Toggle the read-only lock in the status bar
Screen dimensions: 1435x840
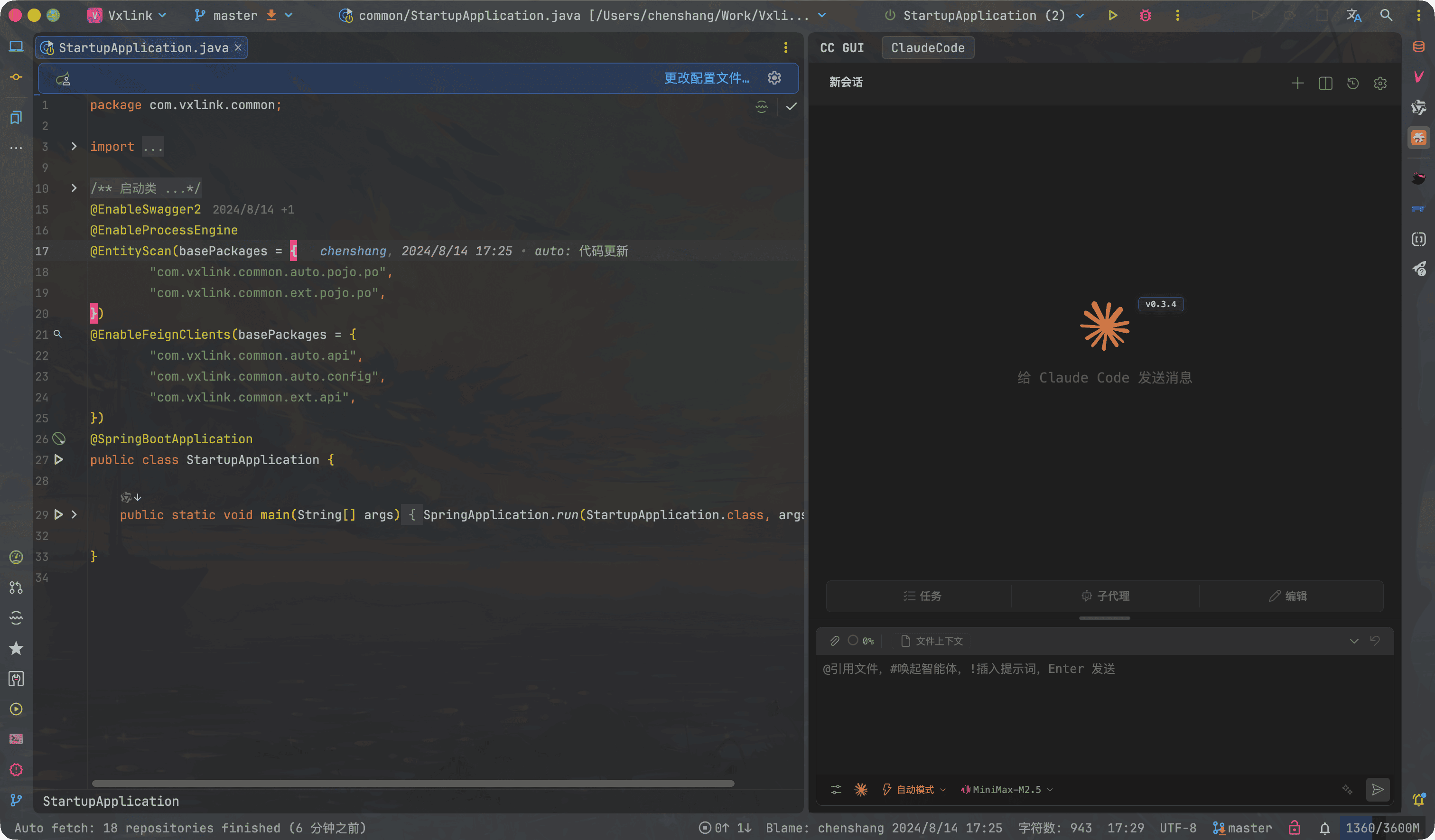1295,828
